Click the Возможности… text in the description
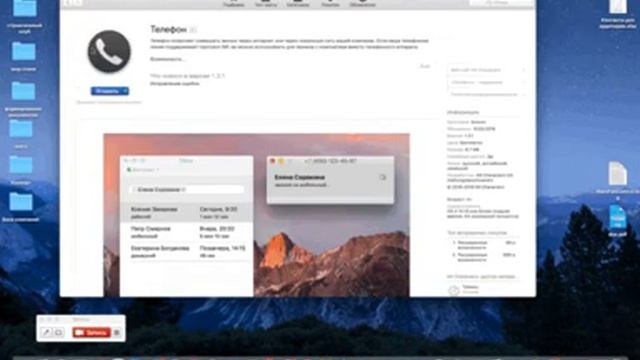This screenshot has height=360, width=640. pyautogui.click(x=168, y=59)
